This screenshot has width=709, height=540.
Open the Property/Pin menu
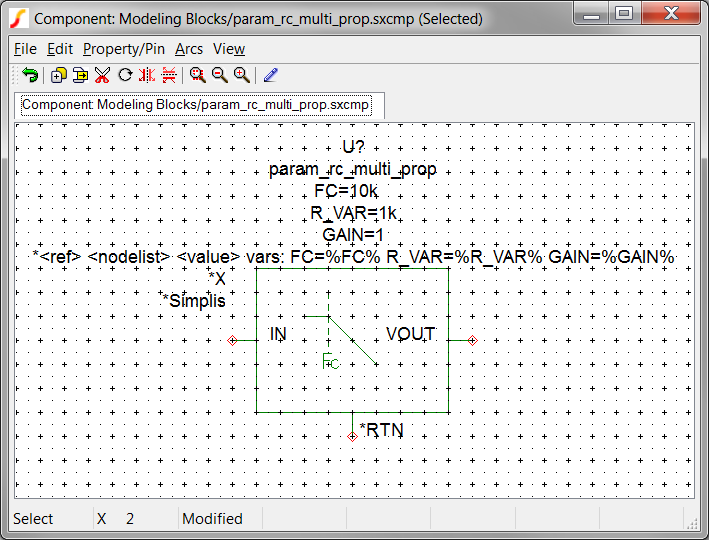coord(124,49)
